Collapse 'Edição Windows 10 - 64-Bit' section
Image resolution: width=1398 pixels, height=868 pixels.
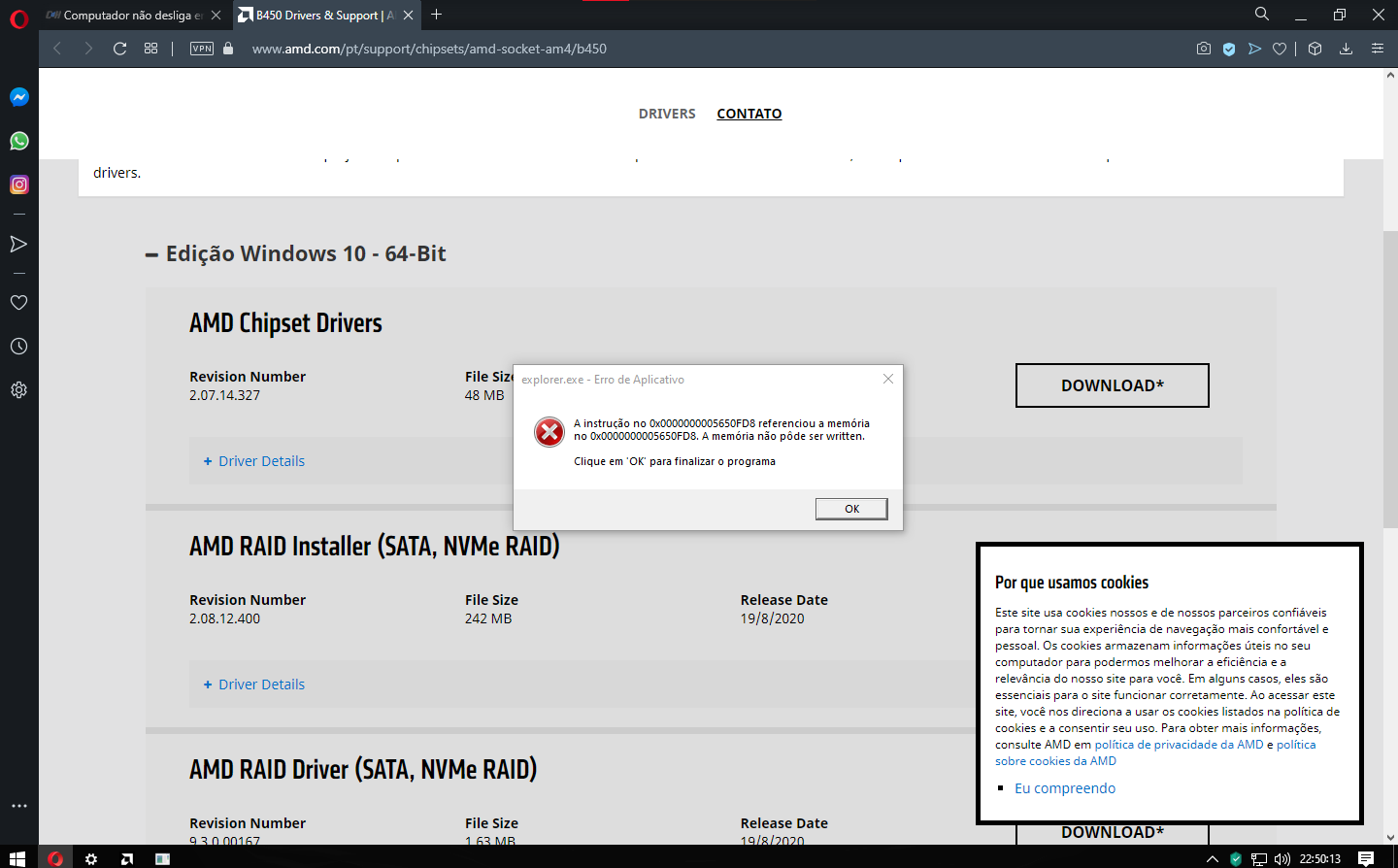tap(295, 253)
